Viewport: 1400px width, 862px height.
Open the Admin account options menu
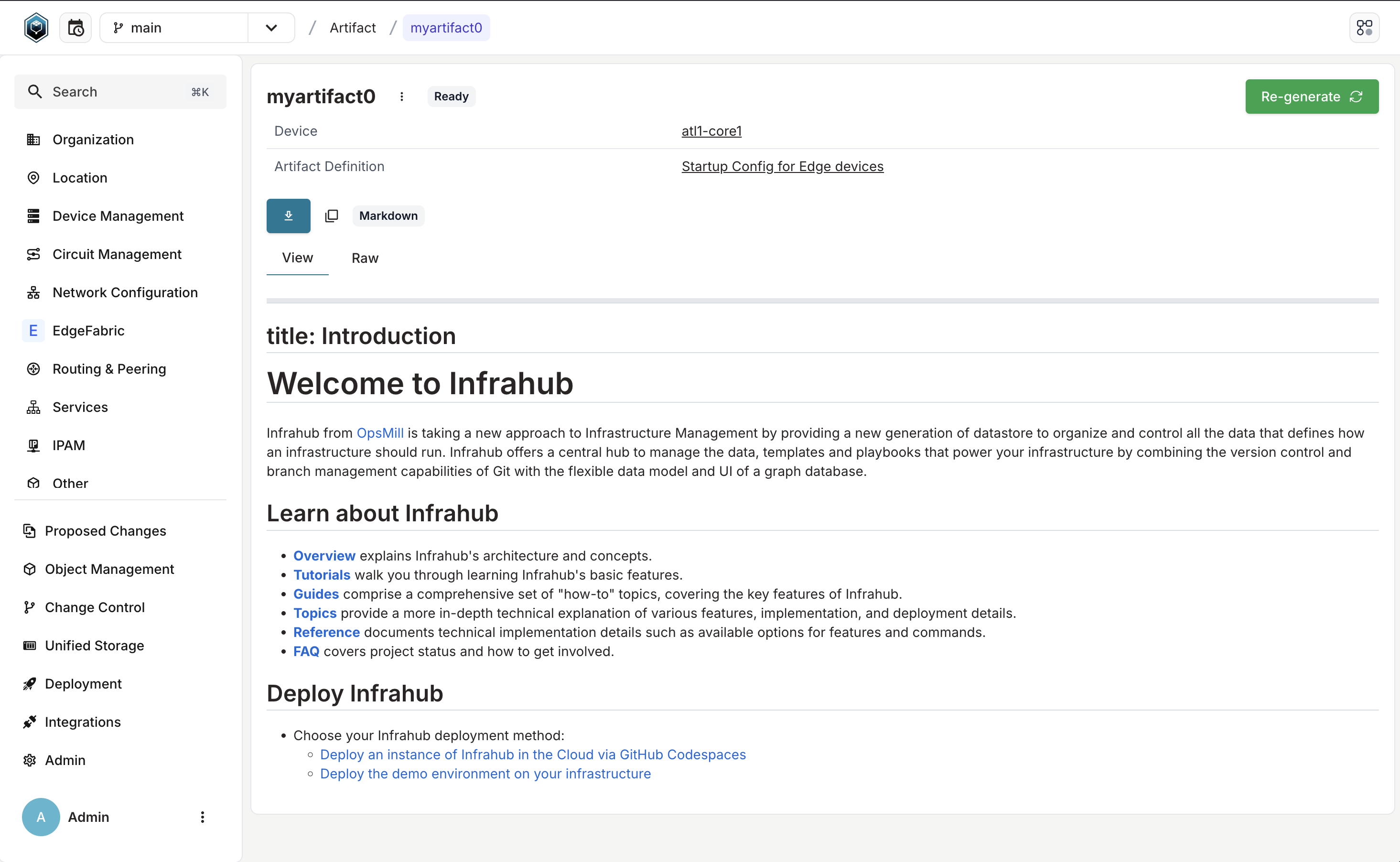(203, 817)
